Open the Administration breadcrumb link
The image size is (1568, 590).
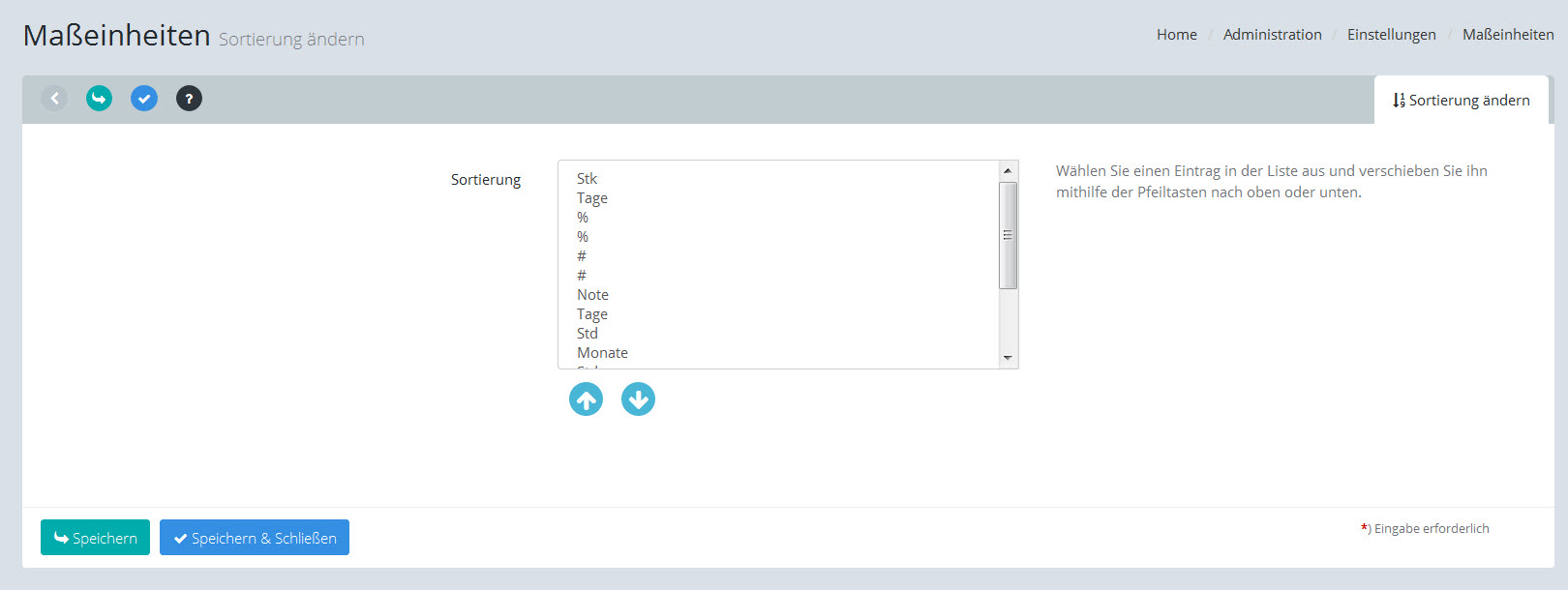click(1272, 35)
